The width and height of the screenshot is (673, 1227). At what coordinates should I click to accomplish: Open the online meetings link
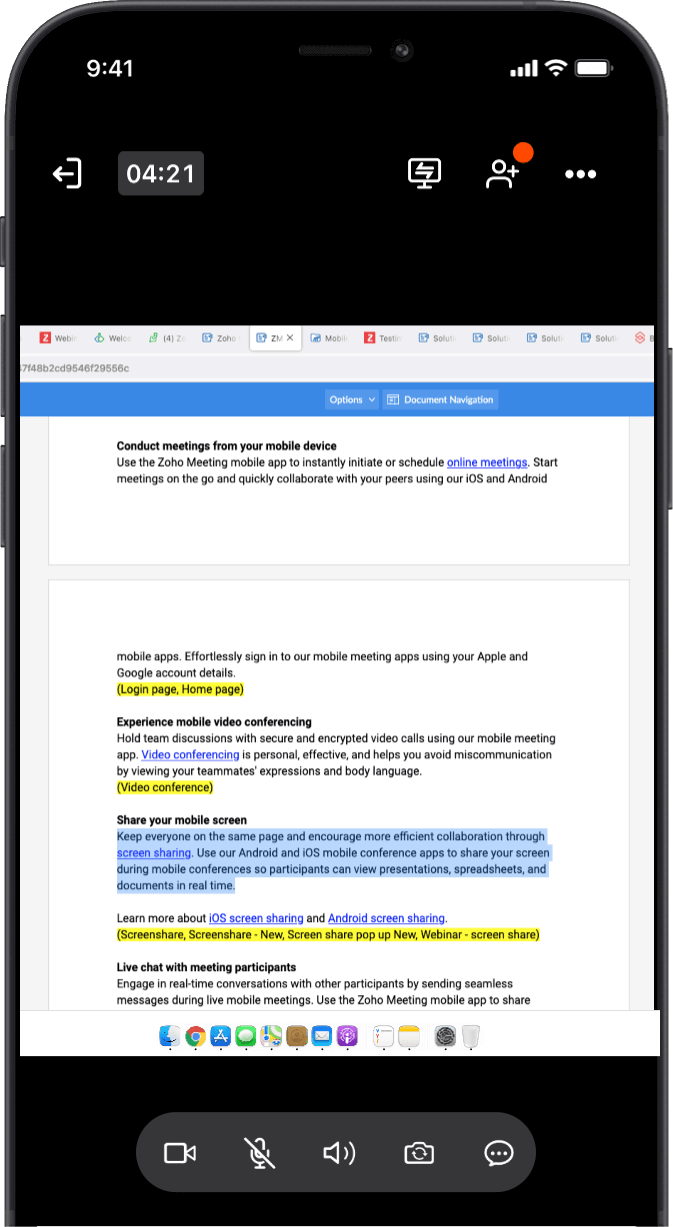coord(487,462)
